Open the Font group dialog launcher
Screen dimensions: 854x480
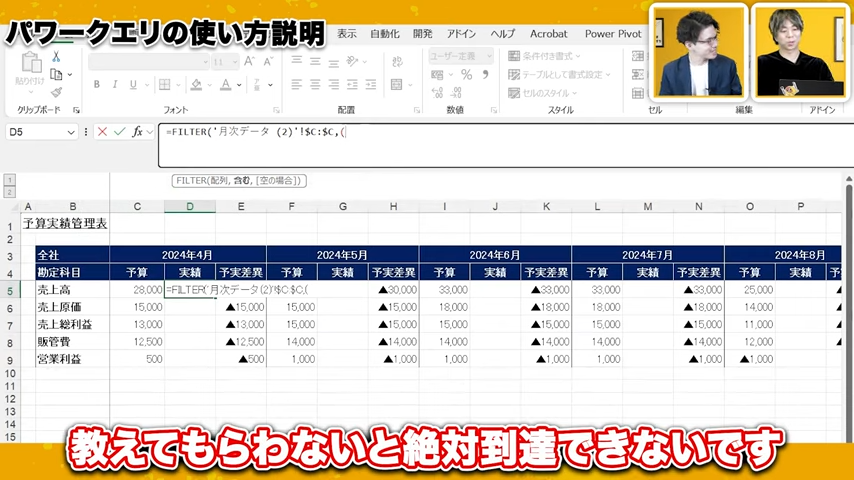(276, 110)
